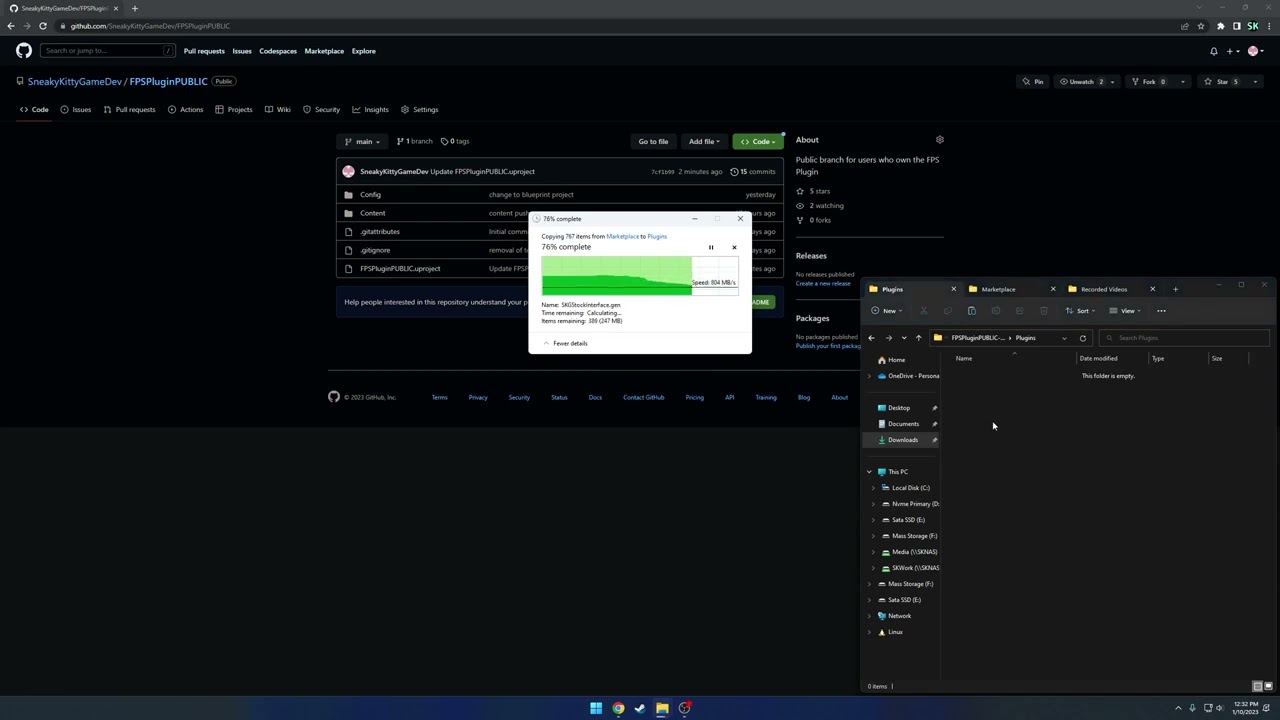The height and width of the screenshot is (720, 1280).
Task: Click the copy speed progress graph
Action: pos(639,276)
